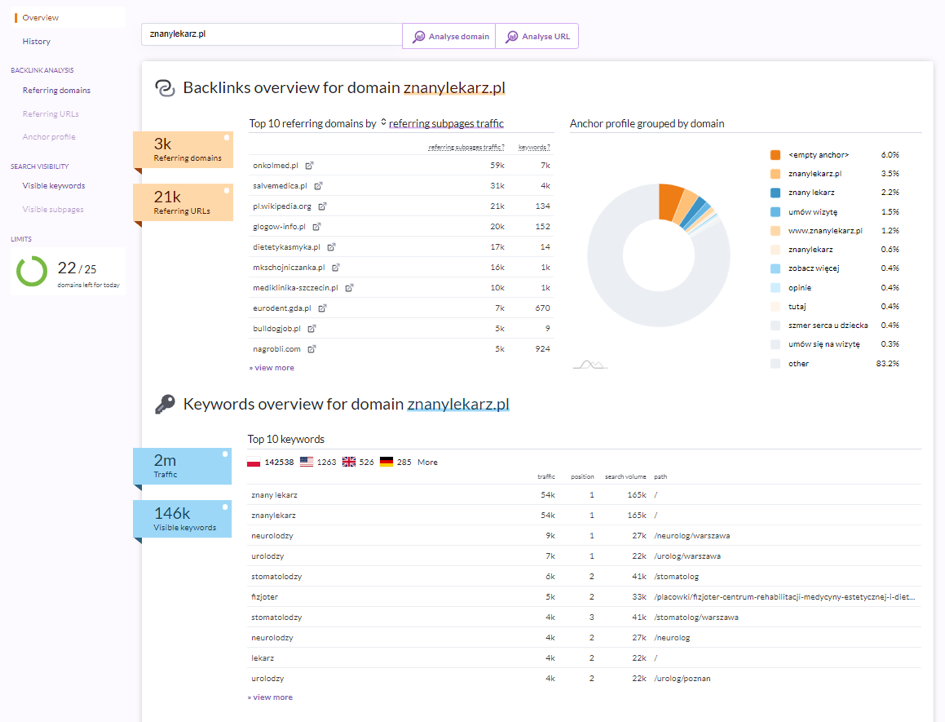Viewport: 945px width, 722px height.
Task: Click the position column header
Action: 582,477
